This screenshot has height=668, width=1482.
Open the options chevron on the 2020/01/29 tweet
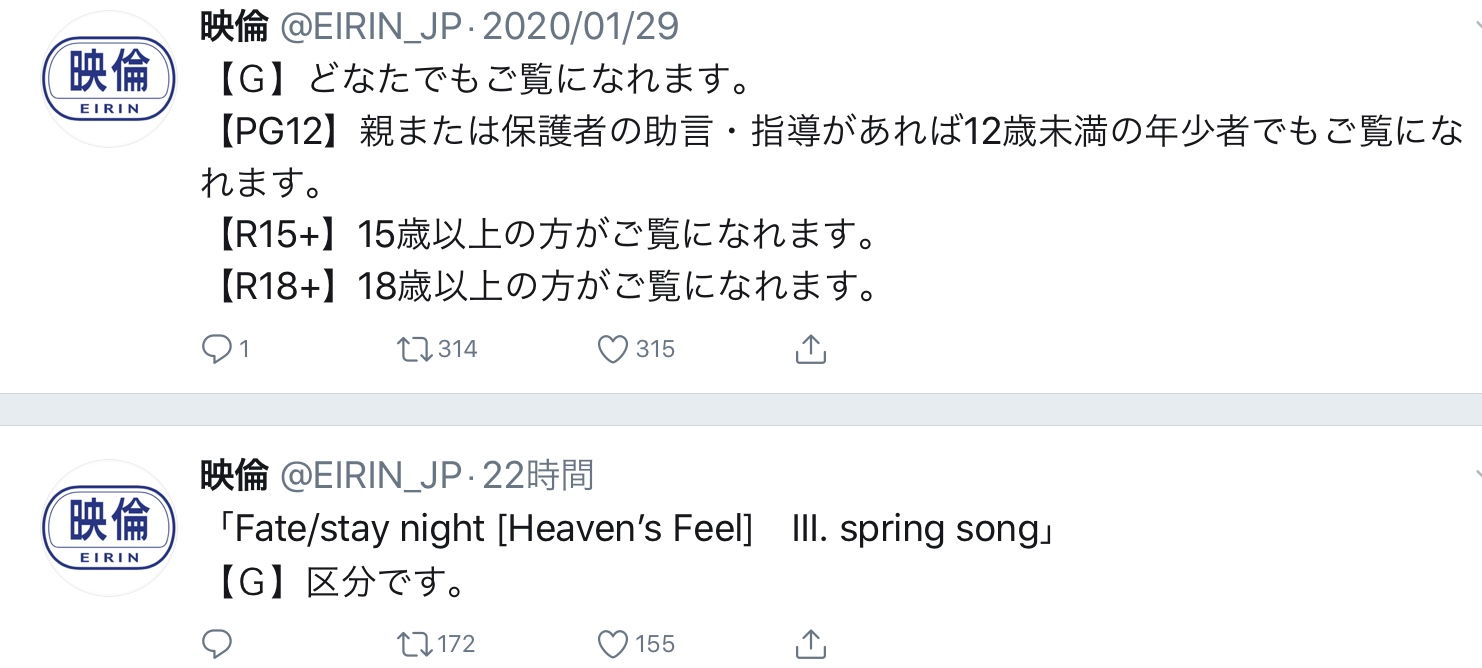point(1476,28)
